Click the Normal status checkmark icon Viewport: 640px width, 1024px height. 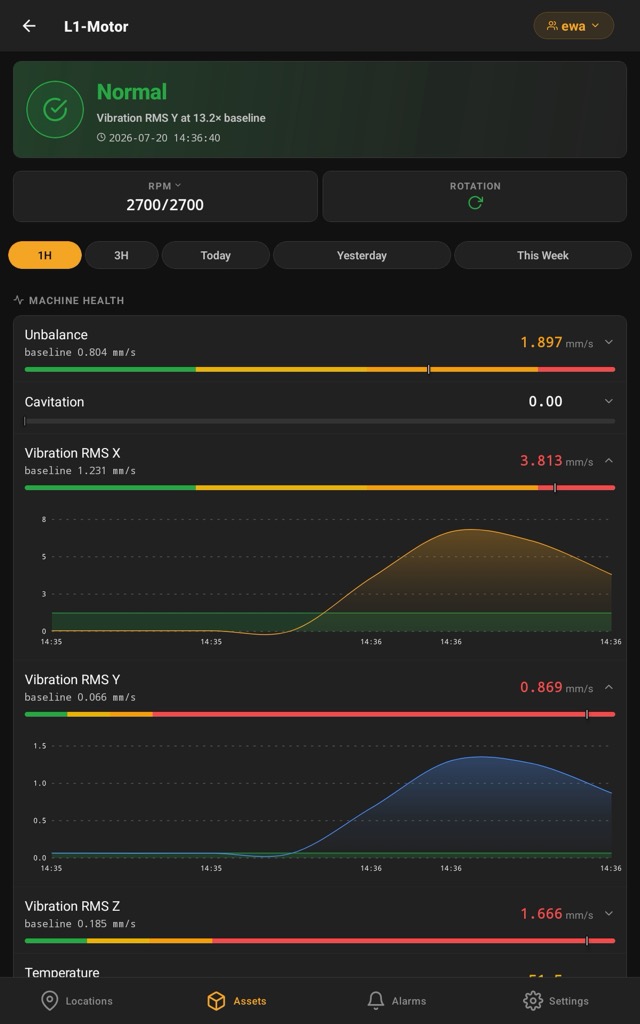[x=55, y=109]
